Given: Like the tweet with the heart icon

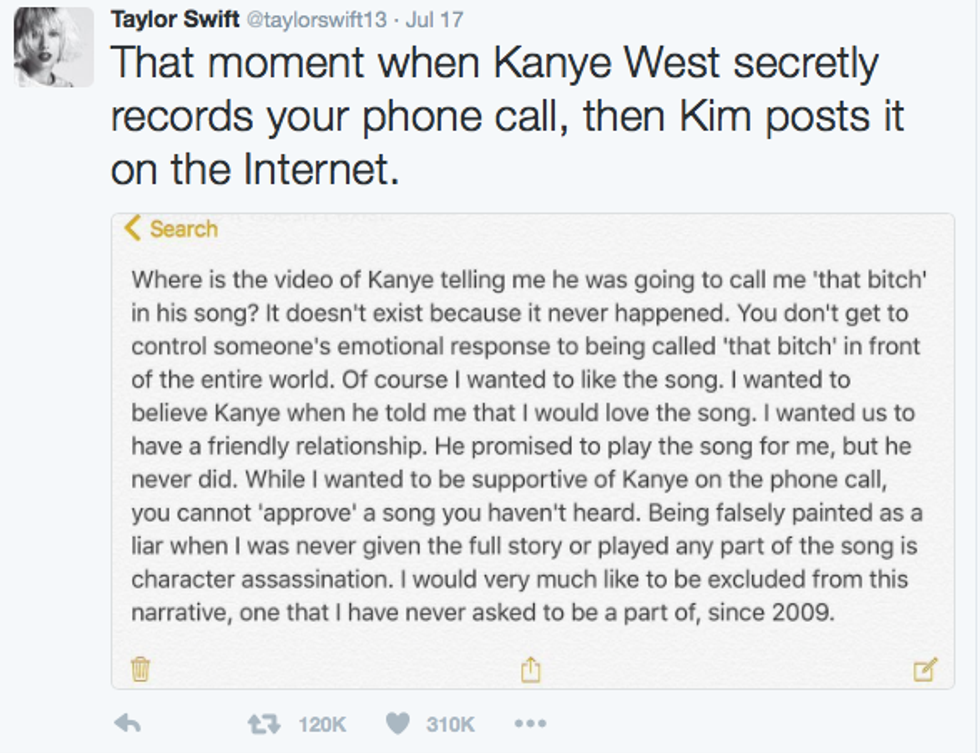Looking at the screenshot, I should (398, 723).
